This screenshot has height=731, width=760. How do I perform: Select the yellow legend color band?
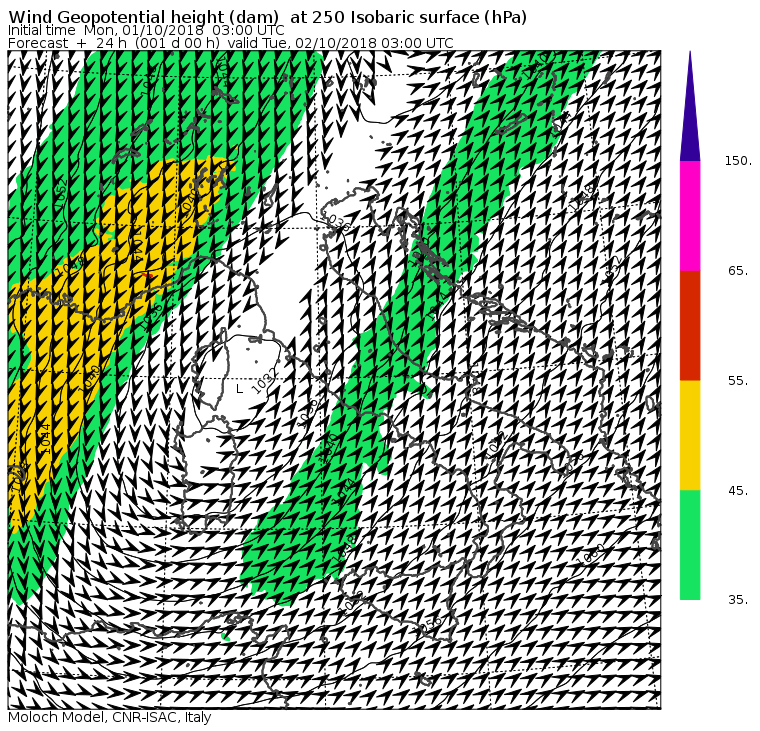tap(690, 435)
